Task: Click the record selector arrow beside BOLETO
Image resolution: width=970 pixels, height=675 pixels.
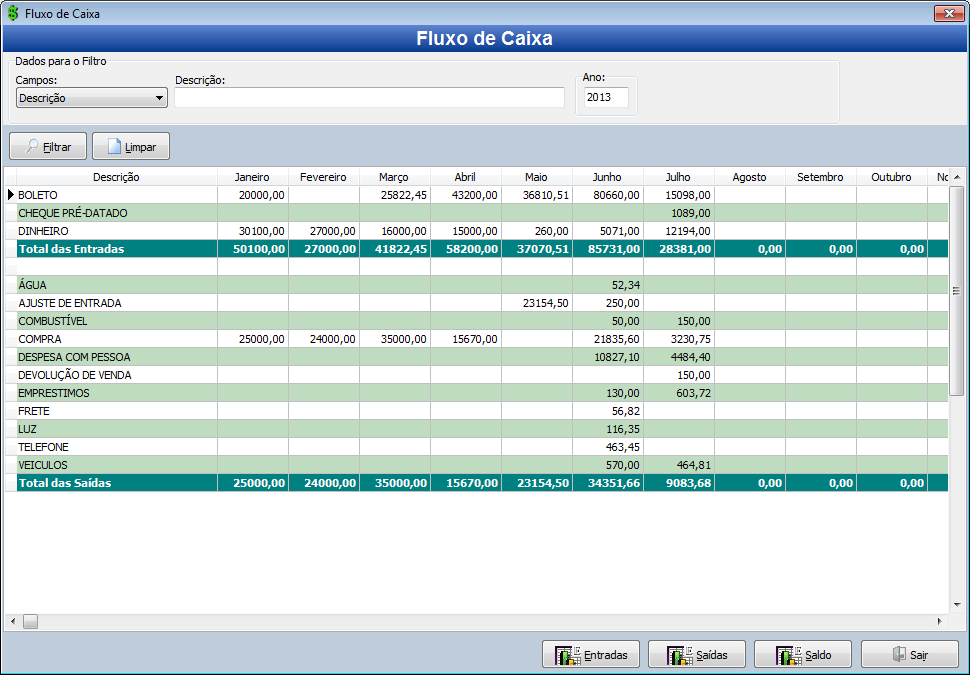Action: point(9,194)
